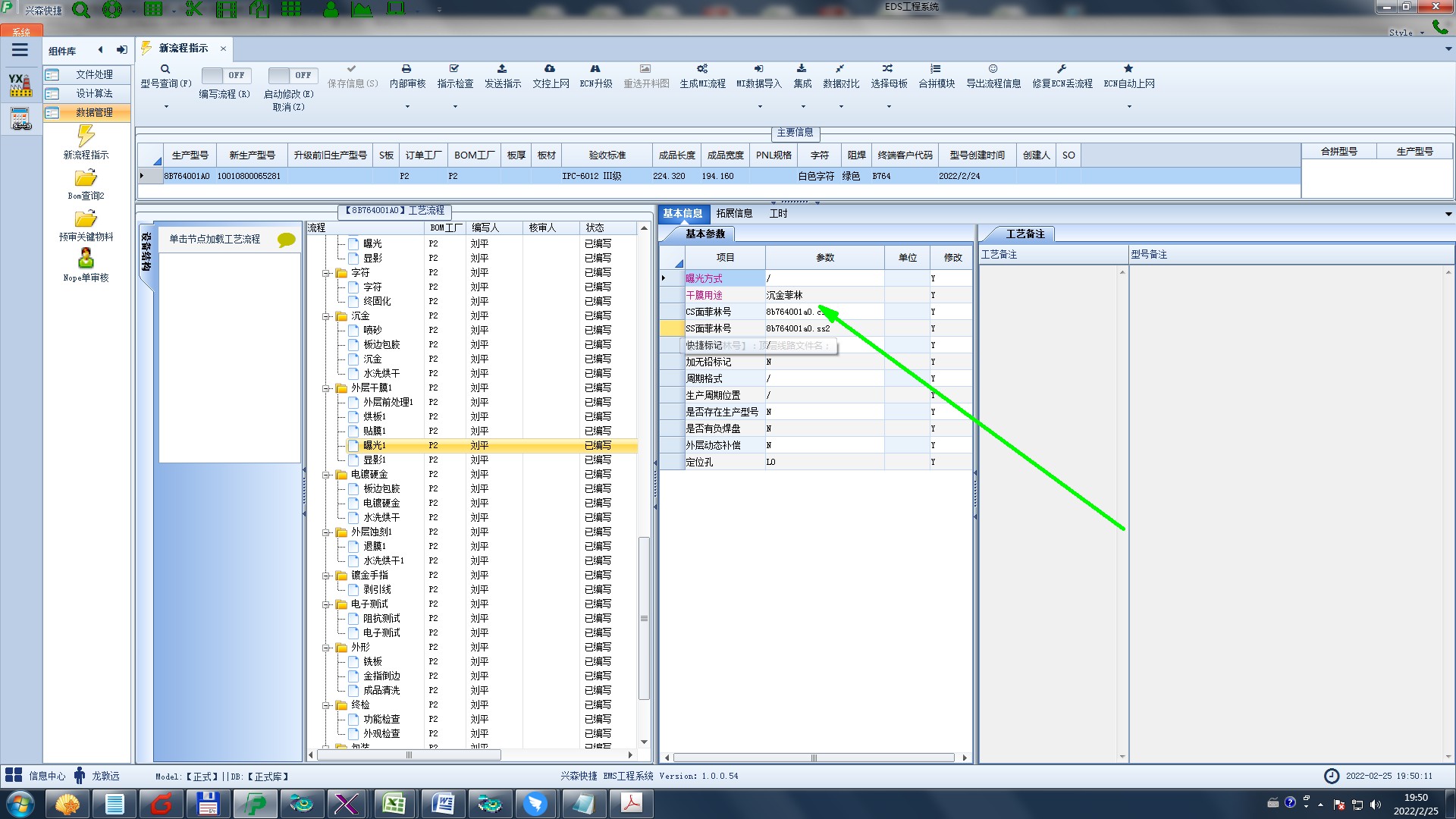The height and width of the screenshot is (819, 1456).
Task: Open the 新流程指示 lightning shortcut in sidebar
Action: pyautogui.click(x=86, y=136)
